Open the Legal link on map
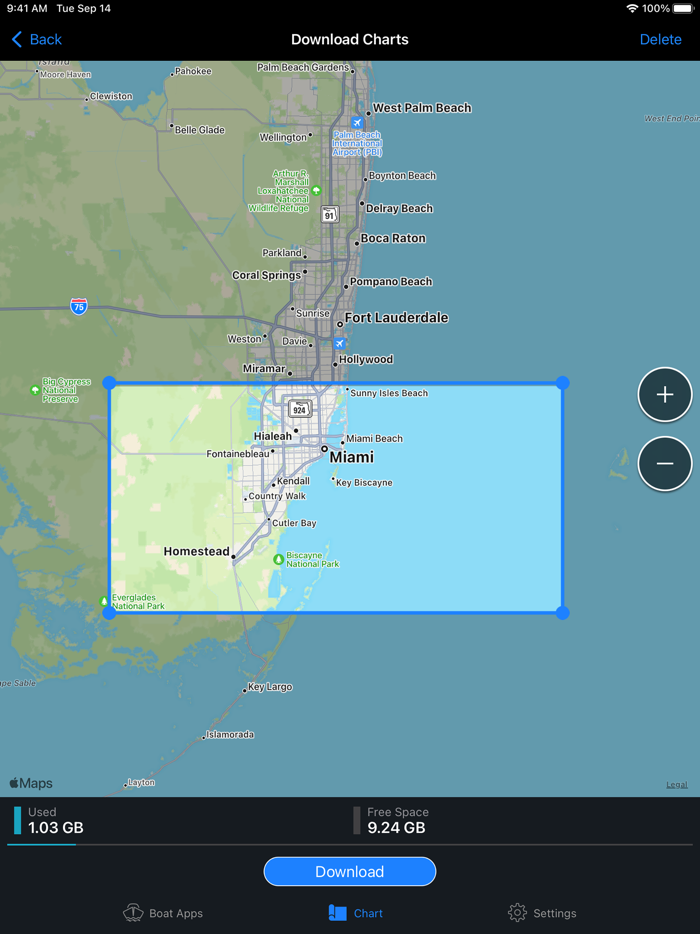 (677, 784)
